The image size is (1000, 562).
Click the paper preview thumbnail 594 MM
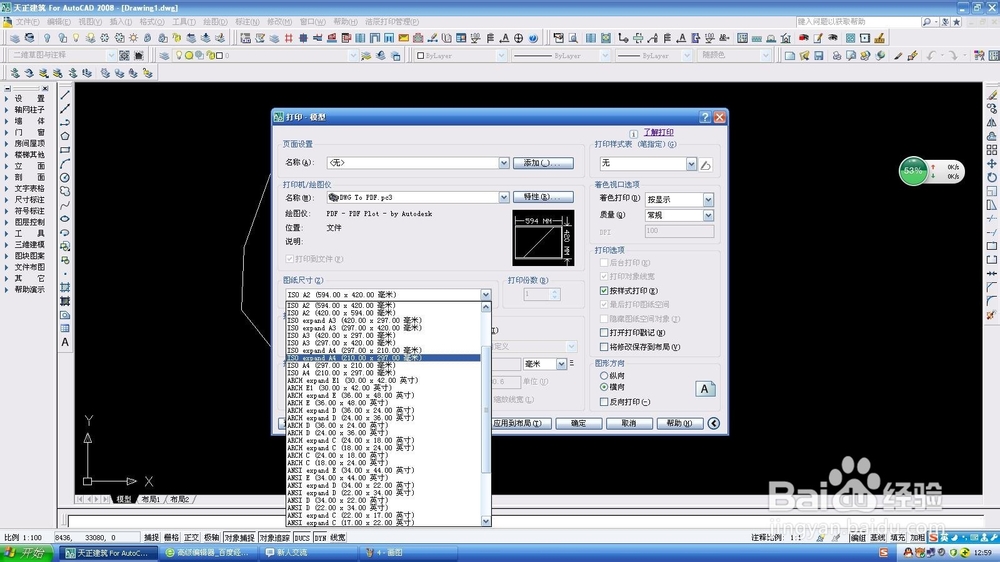pyautogui.click(x=543, y=238)
